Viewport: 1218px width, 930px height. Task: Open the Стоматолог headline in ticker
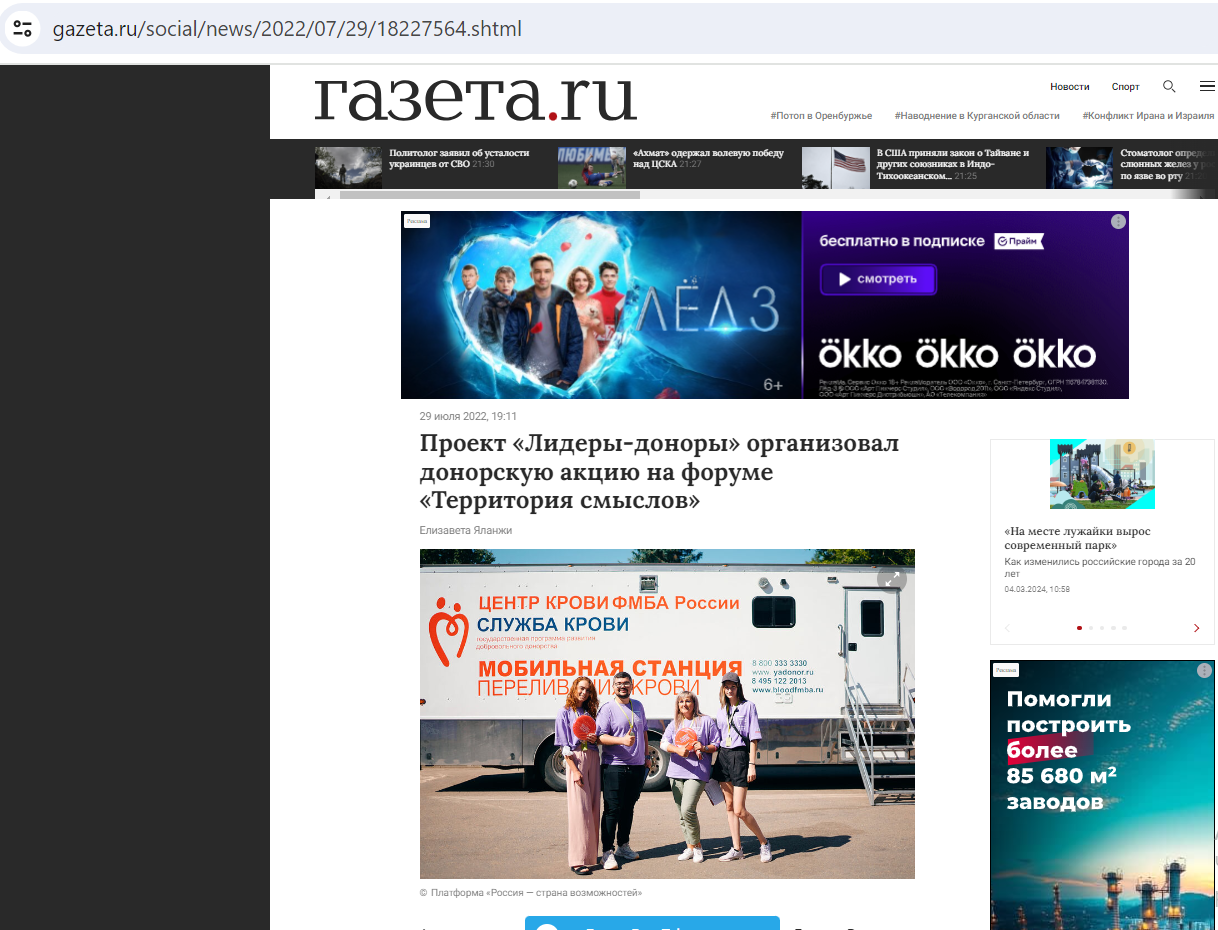click(x=1168, y=164)
